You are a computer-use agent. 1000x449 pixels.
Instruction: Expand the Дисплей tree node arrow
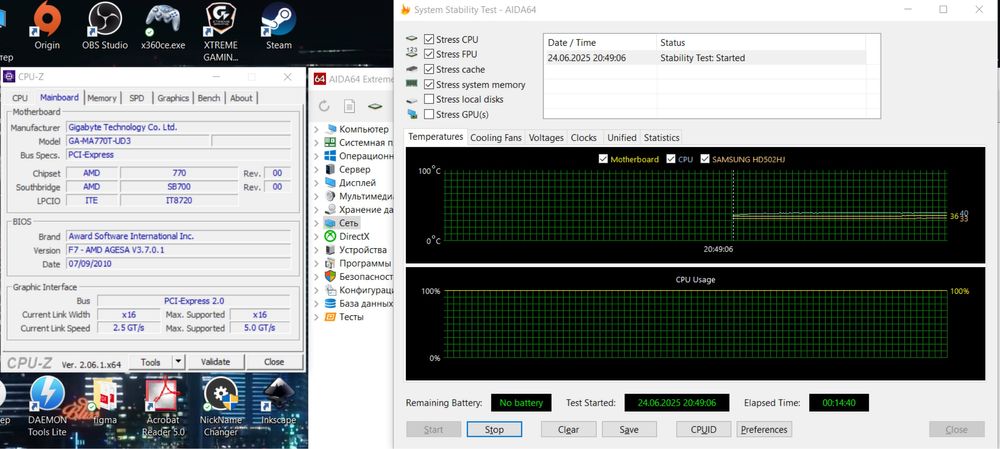coord(316,183)
